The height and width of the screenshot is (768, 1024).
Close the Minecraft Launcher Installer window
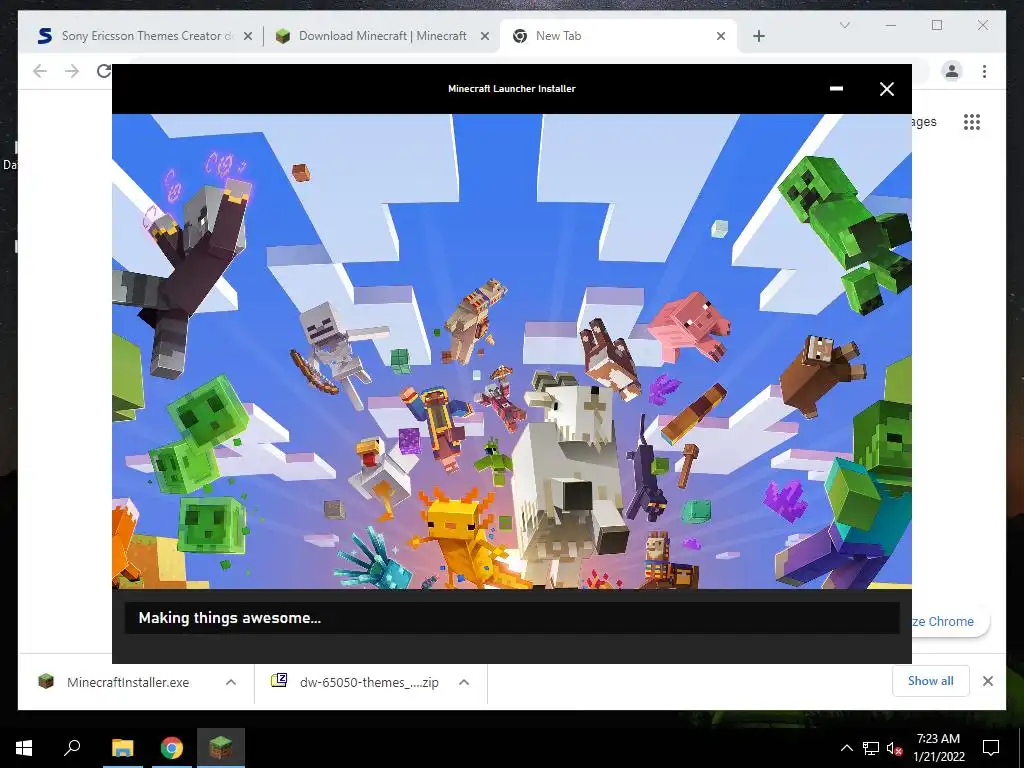point(886,89)
